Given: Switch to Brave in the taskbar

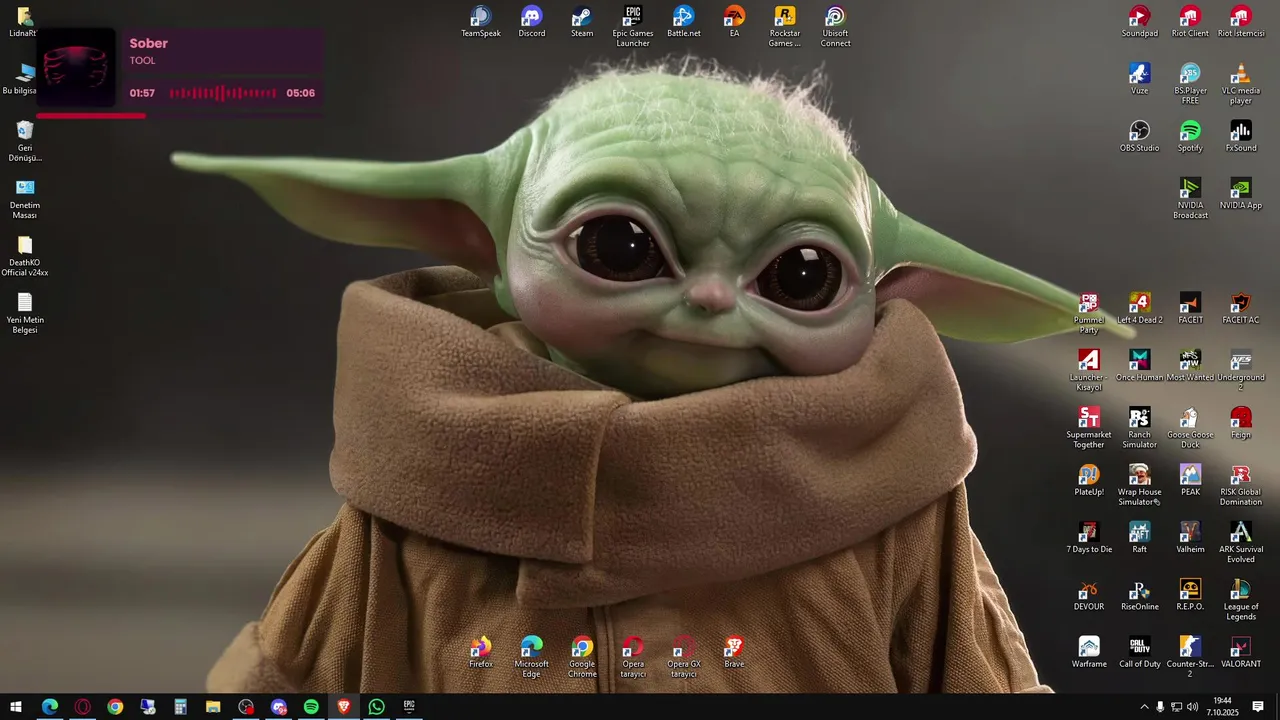Looking at the screenshot, I should pos(344,707).
